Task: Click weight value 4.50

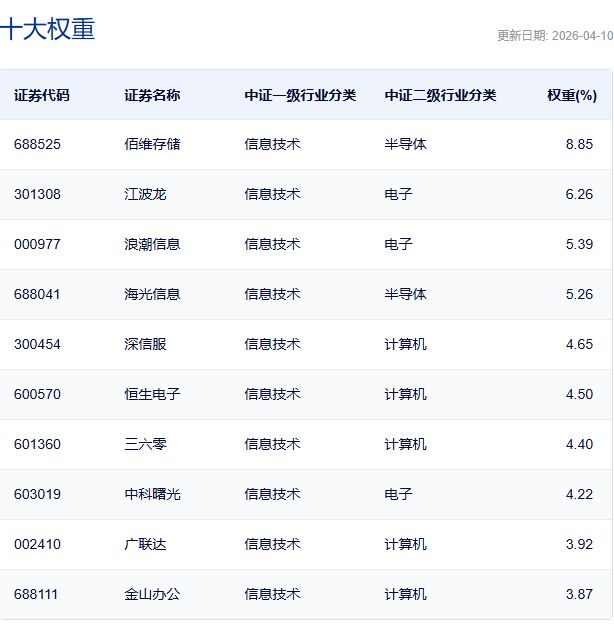Action: (x=579, y=394)
